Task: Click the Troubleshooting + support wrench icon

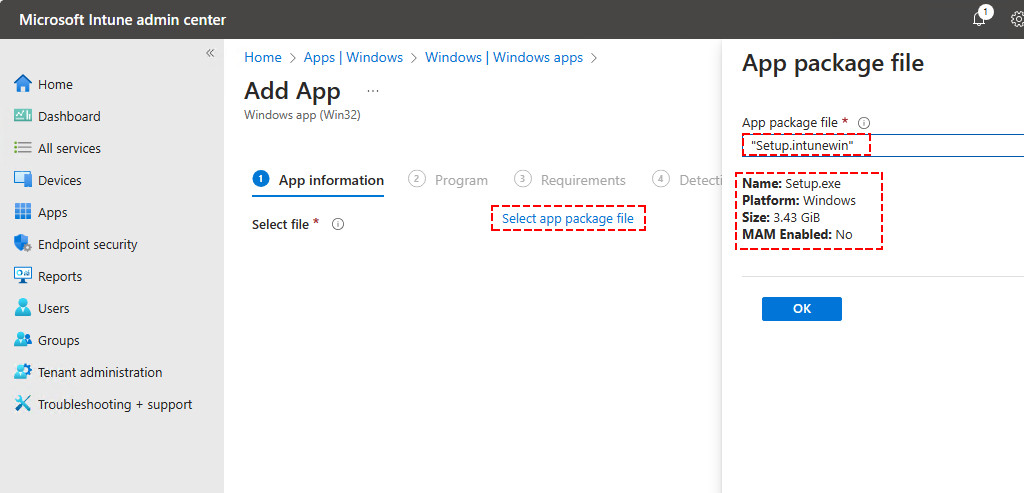Action: (x=23, y=404)
